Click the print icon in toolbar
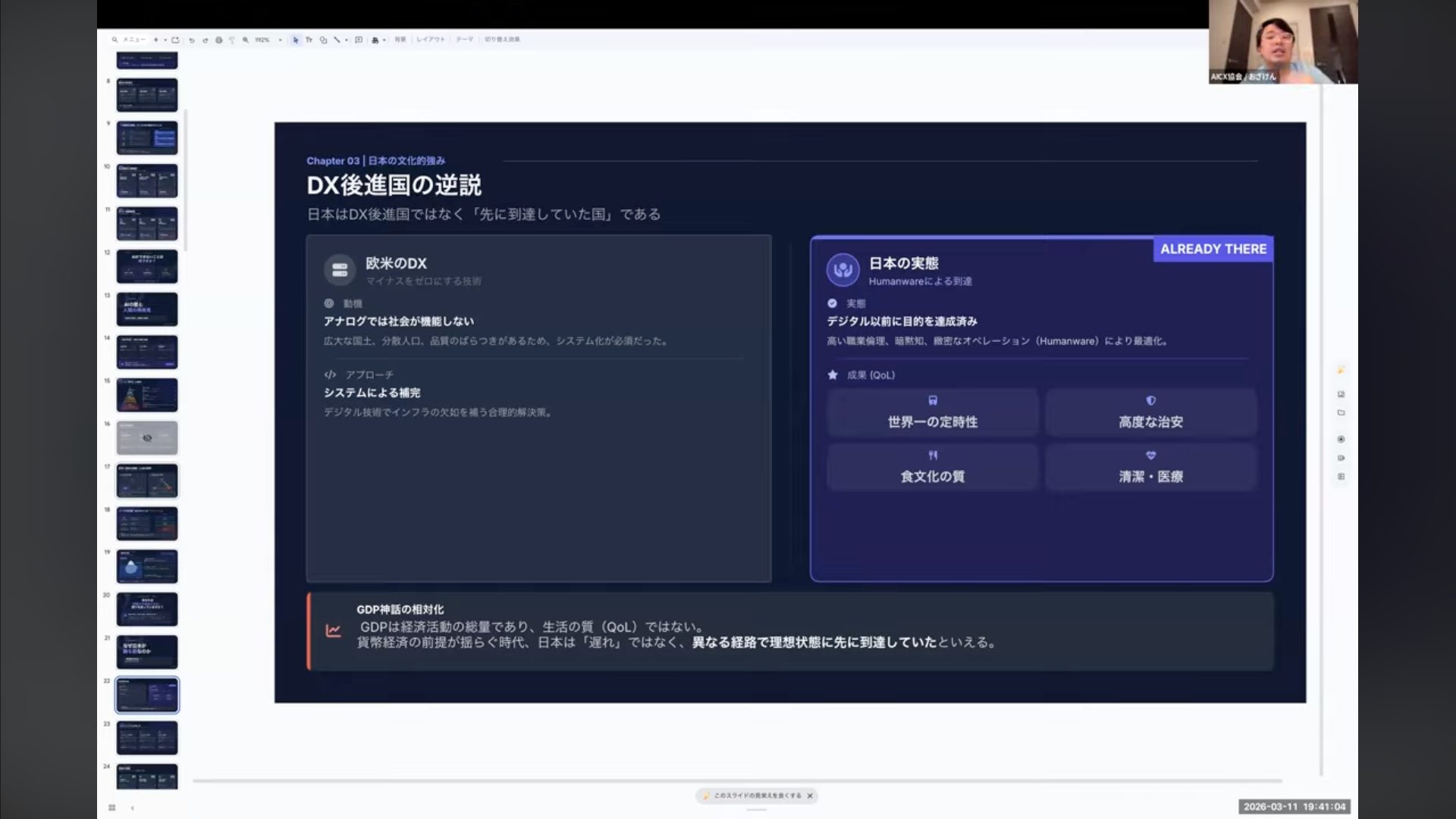Screen dimensions: 1456x819 [218, 40]
